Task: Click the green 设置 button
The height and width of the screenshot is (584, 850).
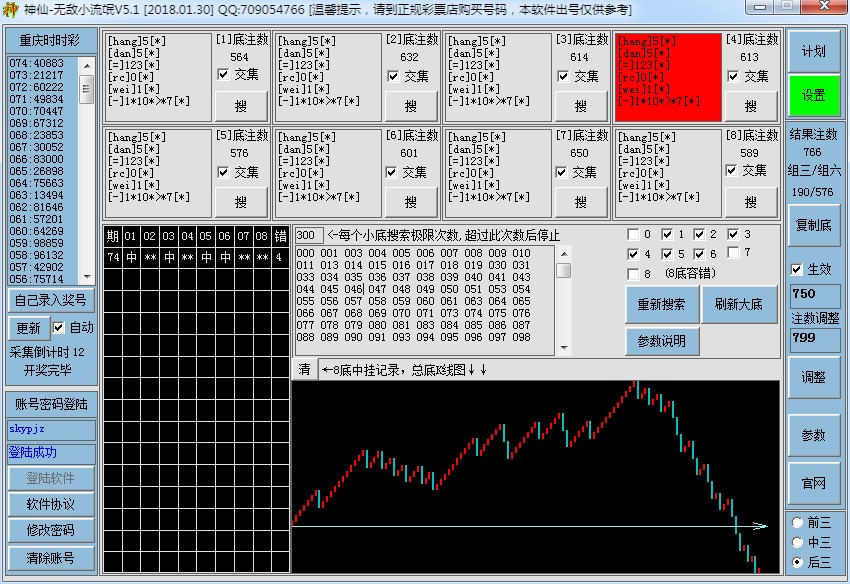Action: click(814, 96)
